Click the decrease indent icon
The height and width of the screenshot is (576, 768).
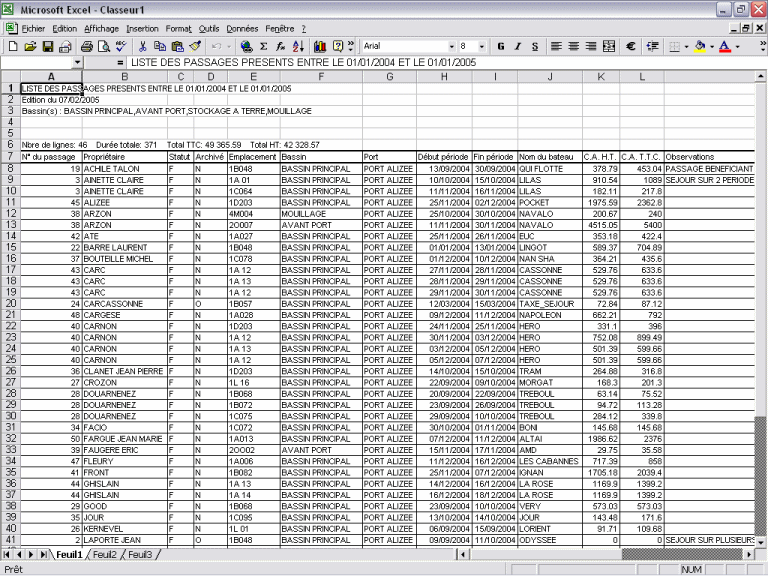(x=652, y=47)
